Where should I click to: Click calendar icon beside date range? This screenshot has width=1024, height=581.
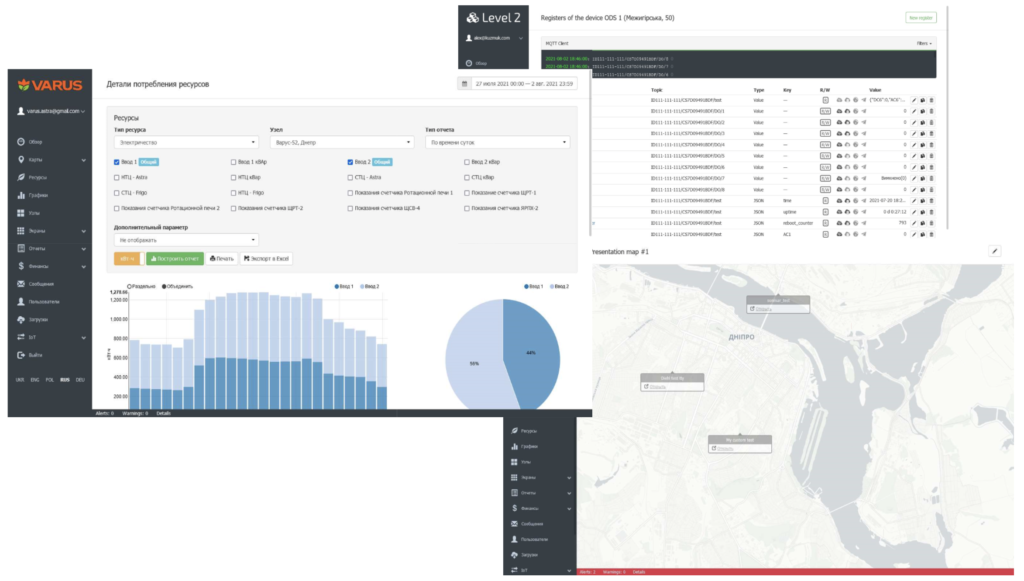pos(464,84)
